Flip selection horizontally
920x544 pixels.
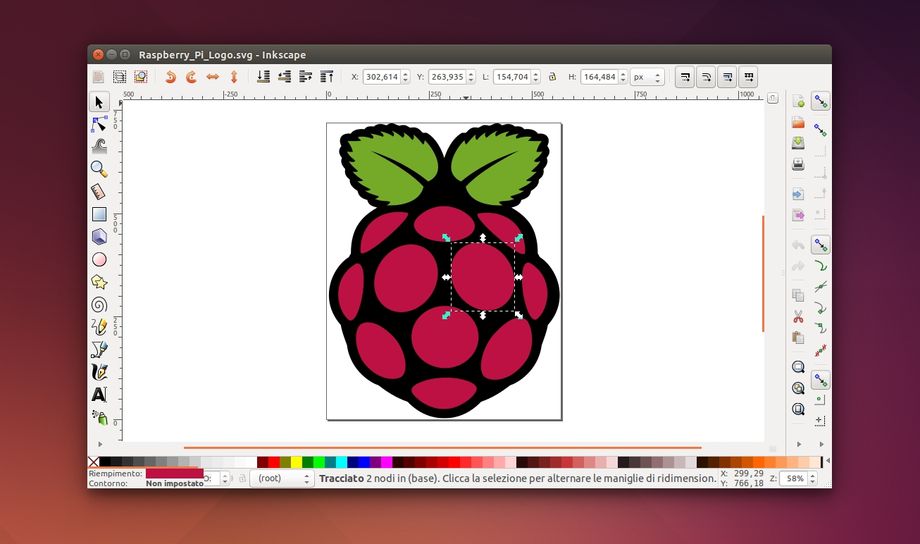212,76
